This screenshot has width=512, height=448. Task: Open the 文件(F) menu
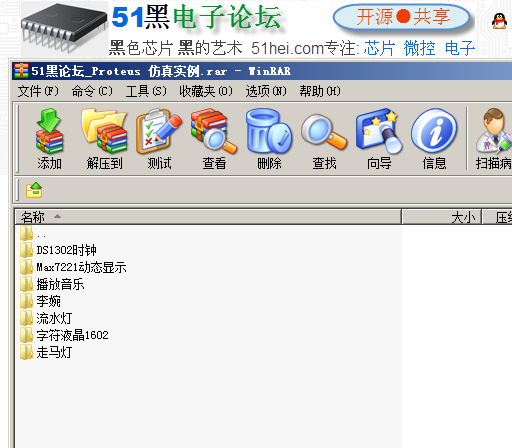click(x=38, y=91)
